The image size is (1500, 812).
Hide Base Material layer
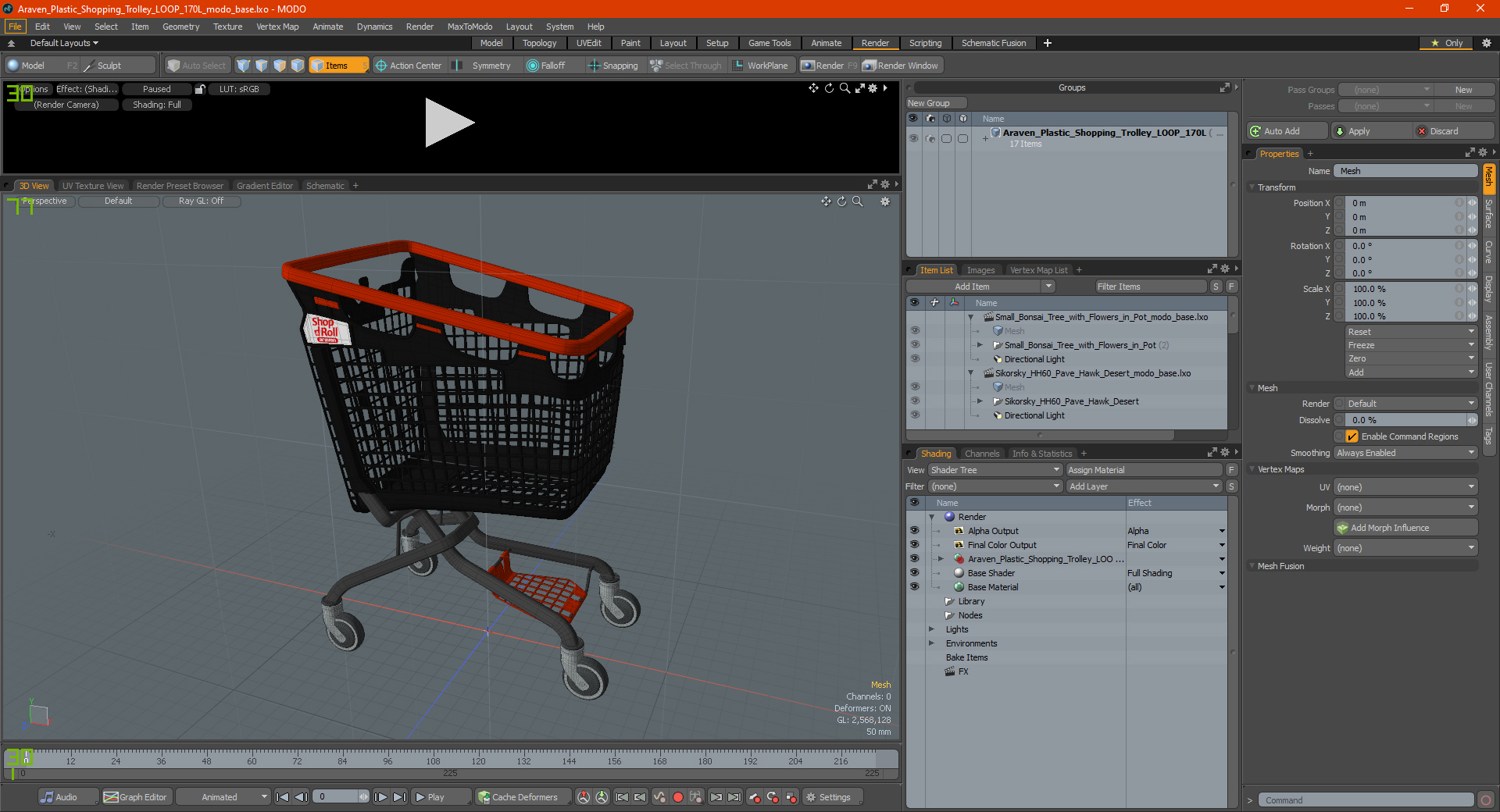914,587
